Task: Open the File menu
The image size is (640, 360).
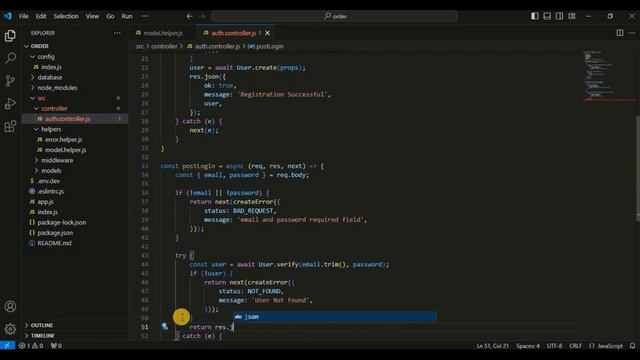Action: pyautogui.click(x=24, y=16)
